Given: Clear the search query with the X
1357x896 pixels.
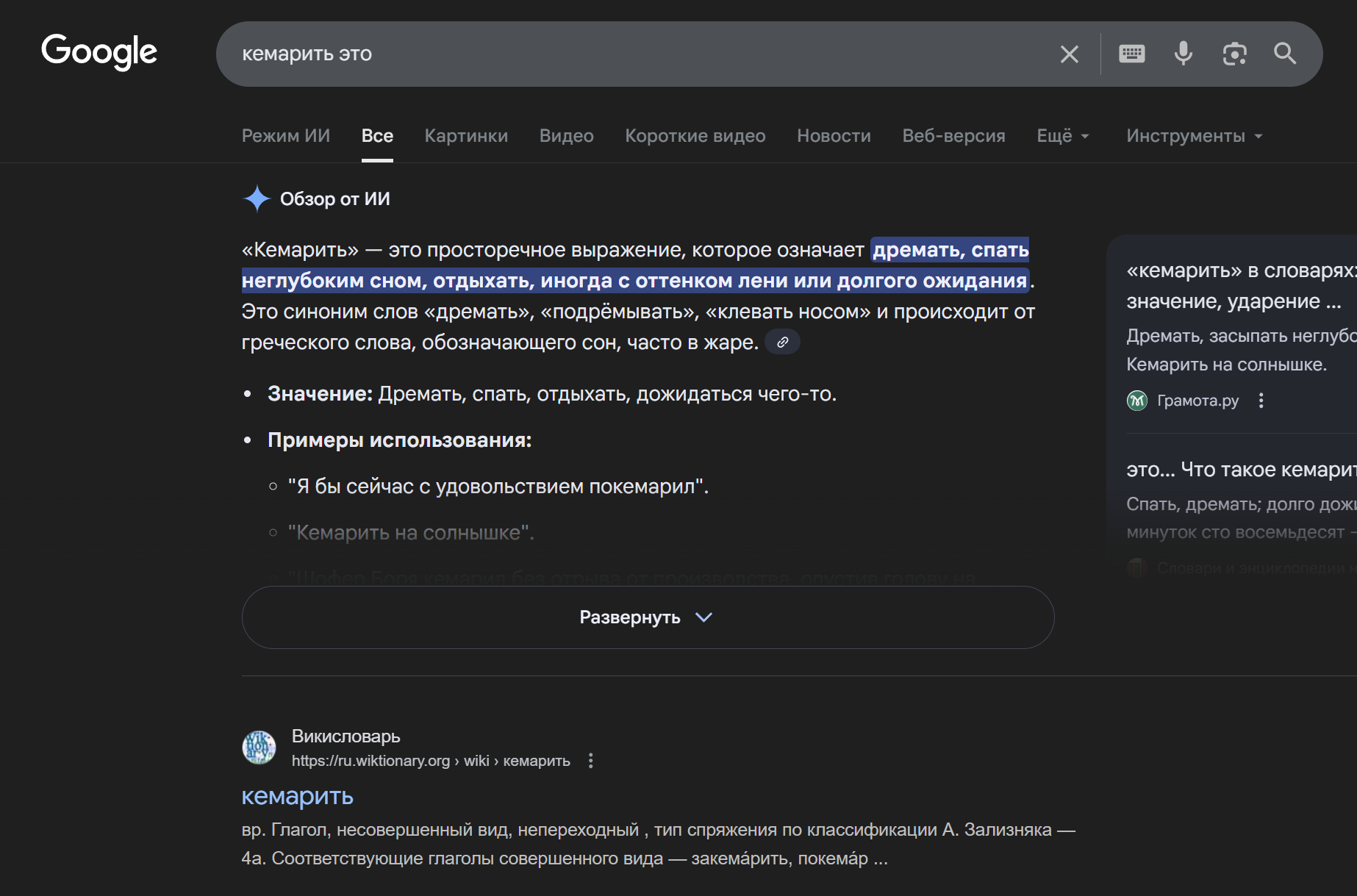Looking at the screenshot, I should click(1069, 54).
